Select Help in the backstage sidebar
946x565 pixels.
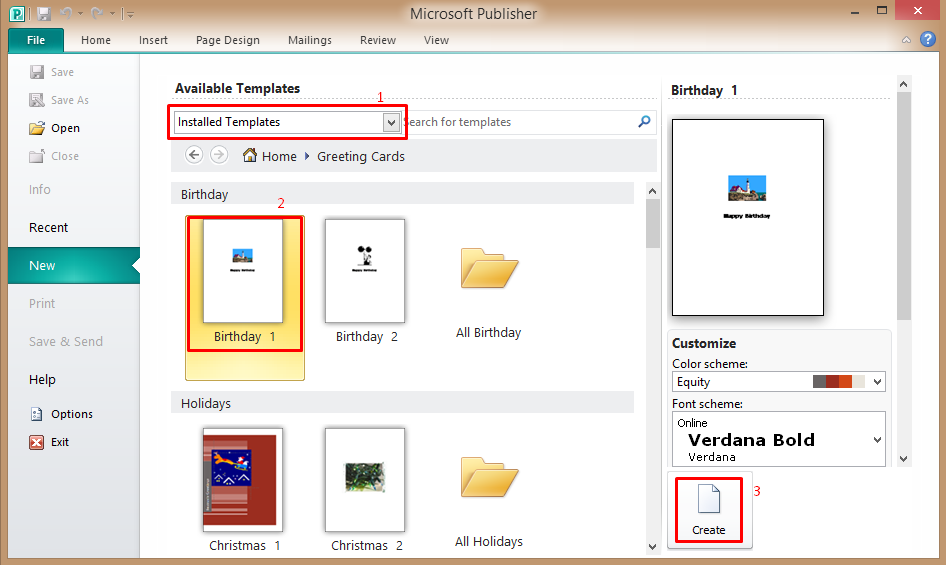[x=42, y=380]
